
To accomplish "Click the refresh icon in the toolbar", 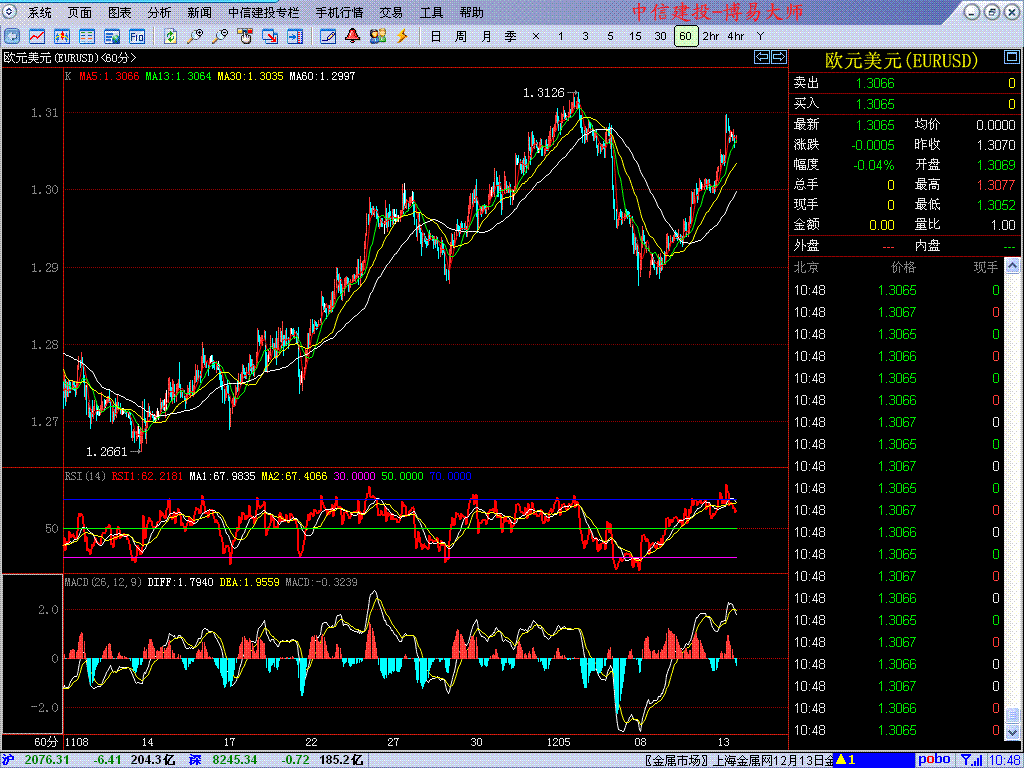I will click(171, 36).
